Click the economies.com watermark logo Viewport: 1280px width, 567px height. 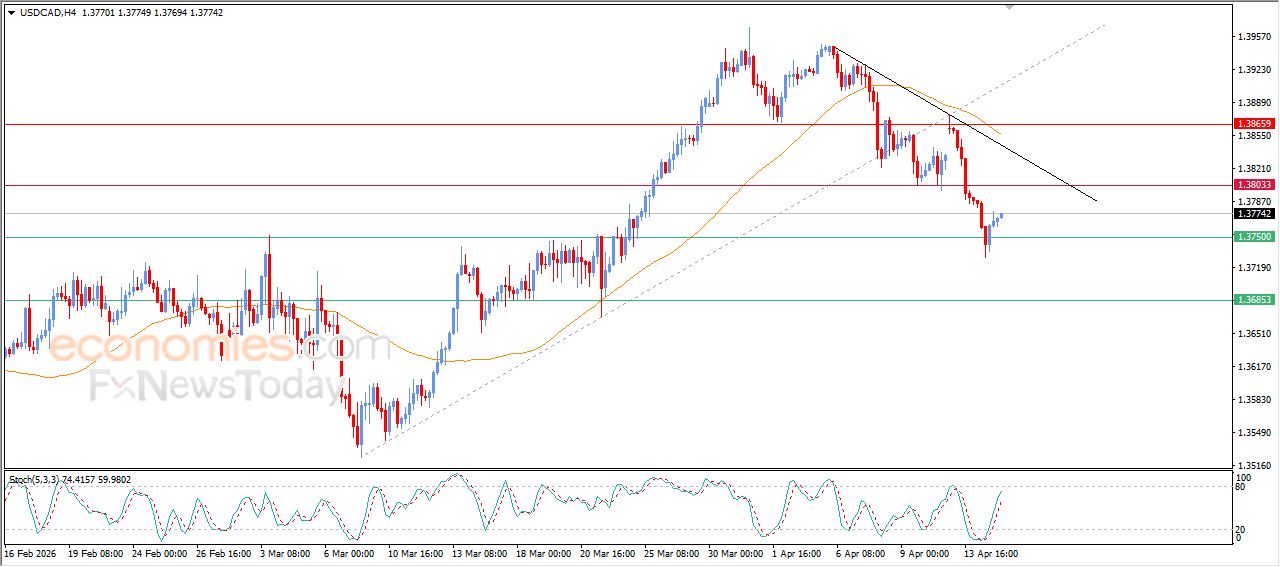219,347
